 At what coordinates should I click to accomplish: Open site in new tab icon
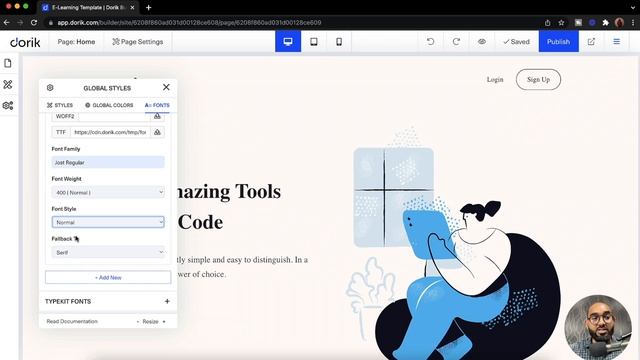pyautogui.click(x=591, y=42)
